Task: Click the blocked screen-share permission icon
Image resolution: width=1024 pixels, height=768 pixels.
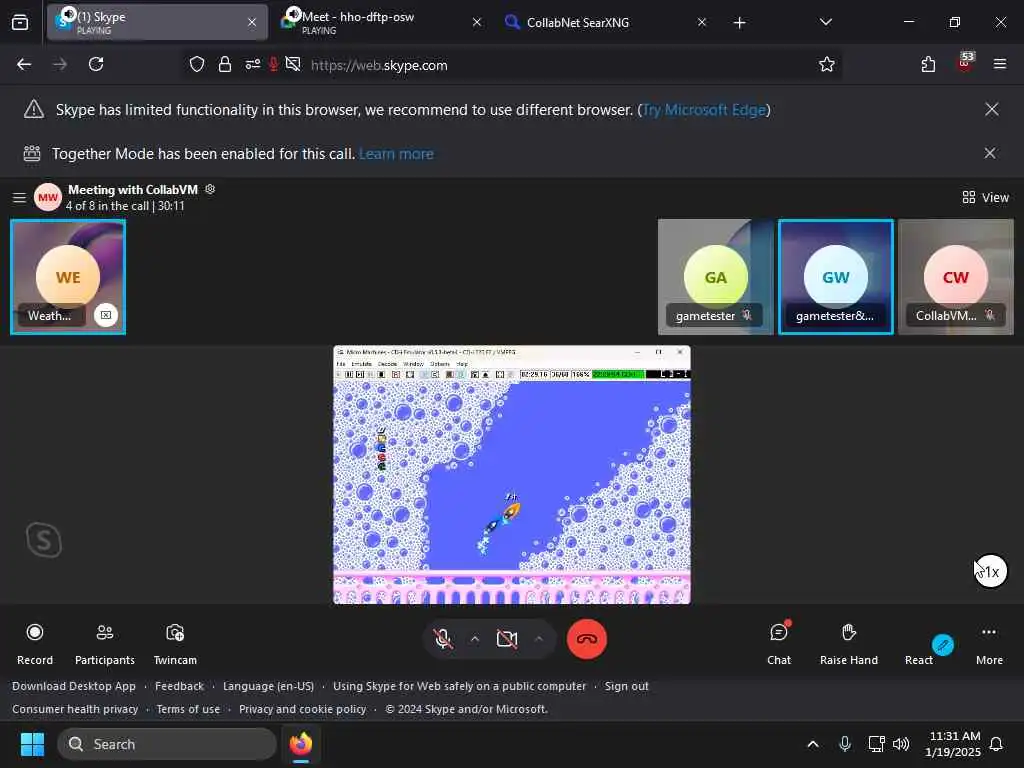Action: coord(293,64)
